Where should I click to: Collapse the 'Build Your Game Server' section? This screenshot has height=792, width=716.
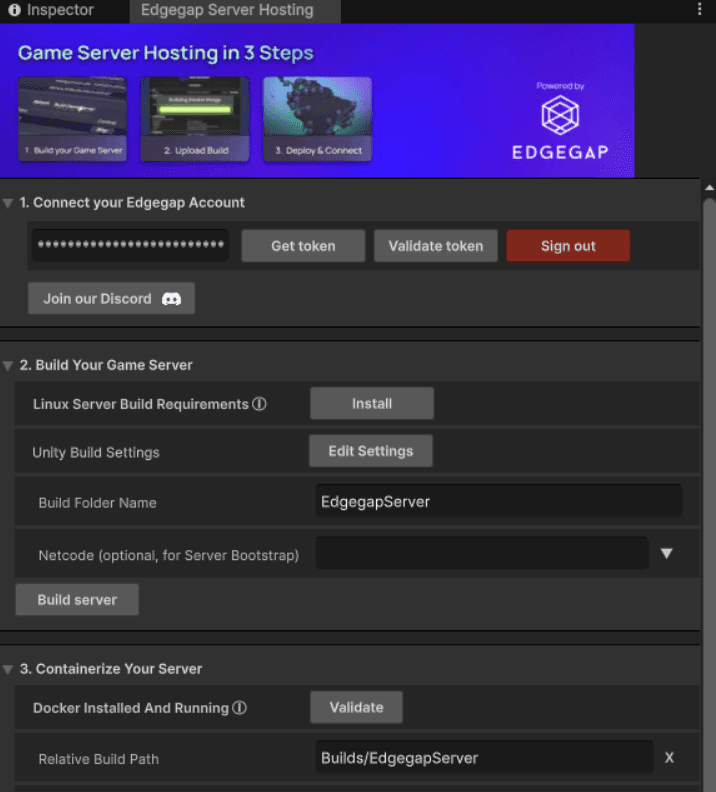point(8,366)
